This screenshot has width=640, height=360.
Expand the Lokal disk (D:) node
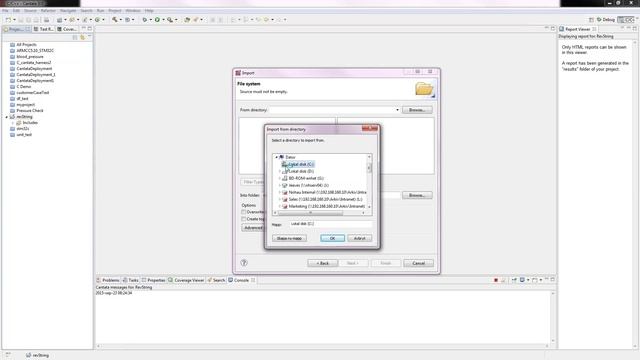[280, 171]
